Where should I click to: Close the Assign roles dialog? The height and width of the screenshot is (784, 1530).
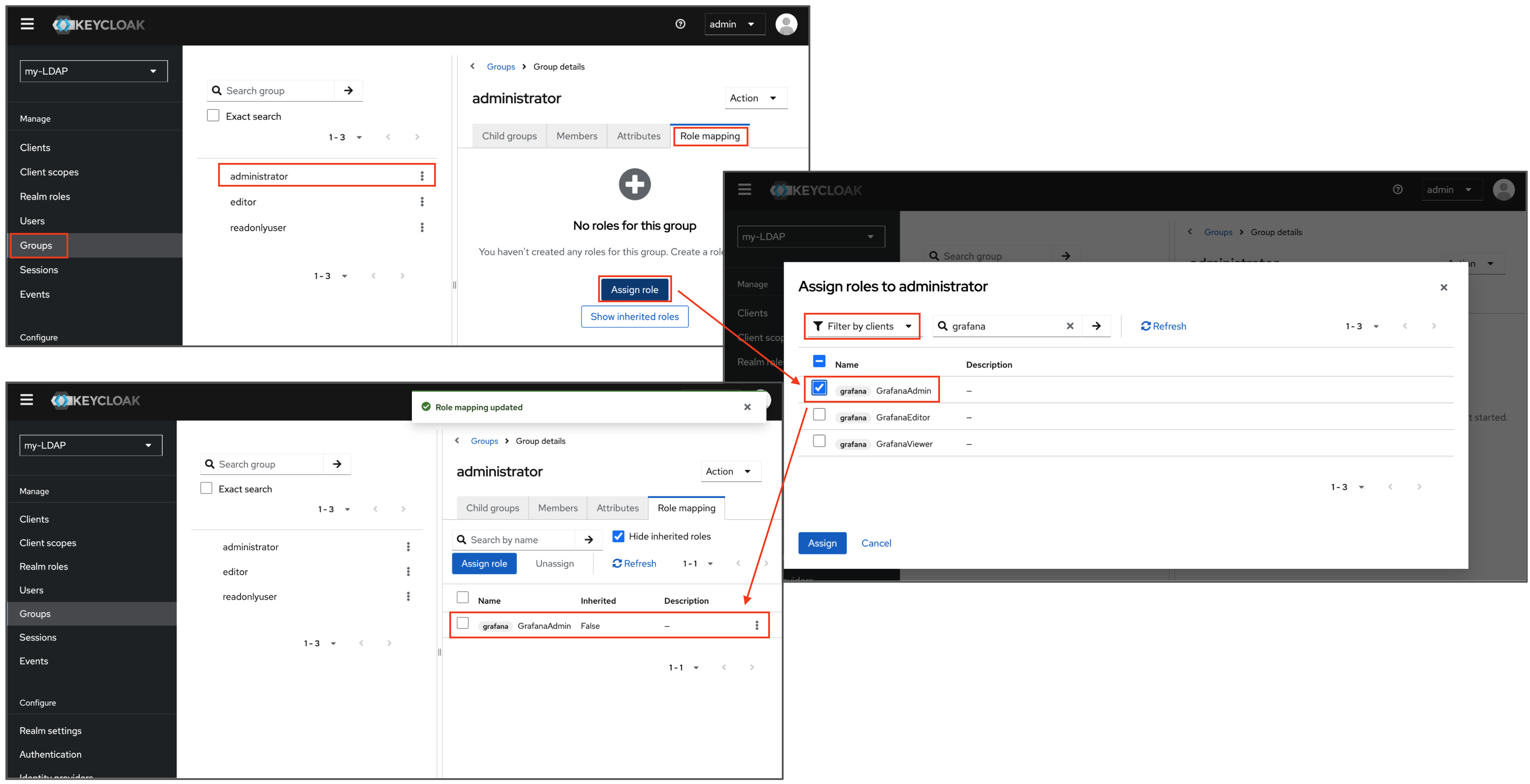[x=1443, y=287]
